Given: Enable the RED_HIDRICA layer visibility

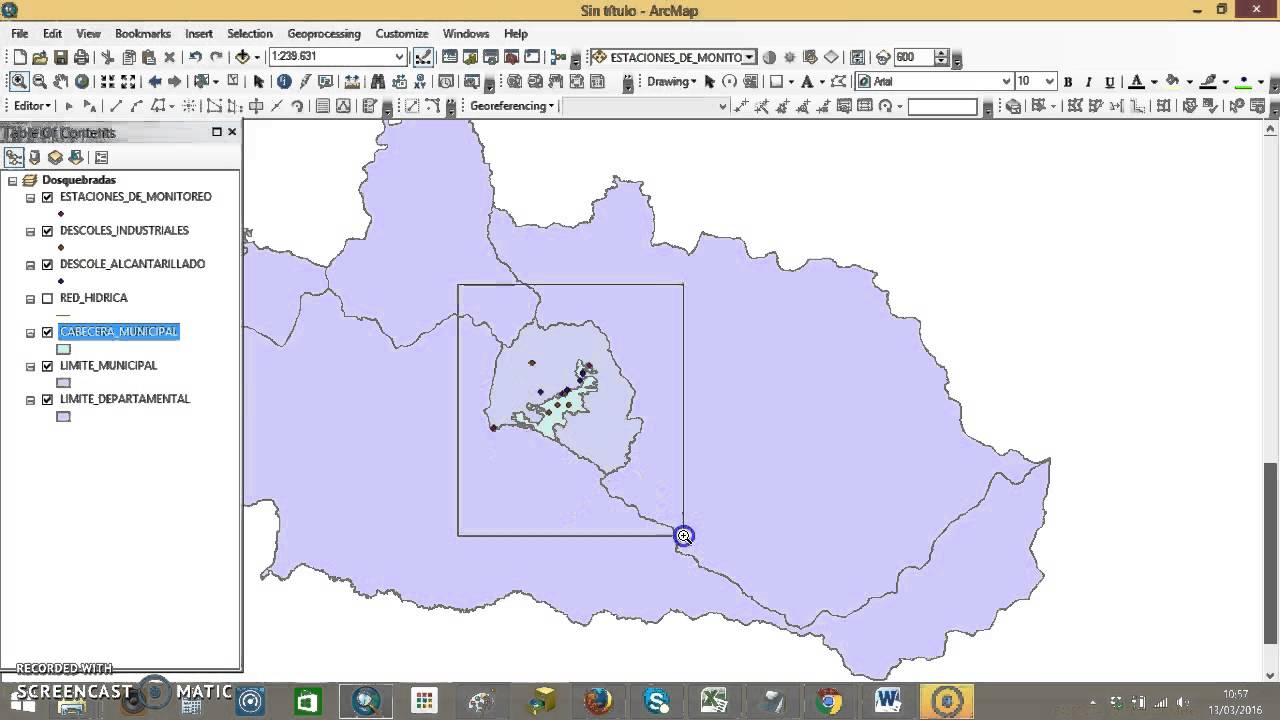Looking at the screenshot, I should 47,297.
